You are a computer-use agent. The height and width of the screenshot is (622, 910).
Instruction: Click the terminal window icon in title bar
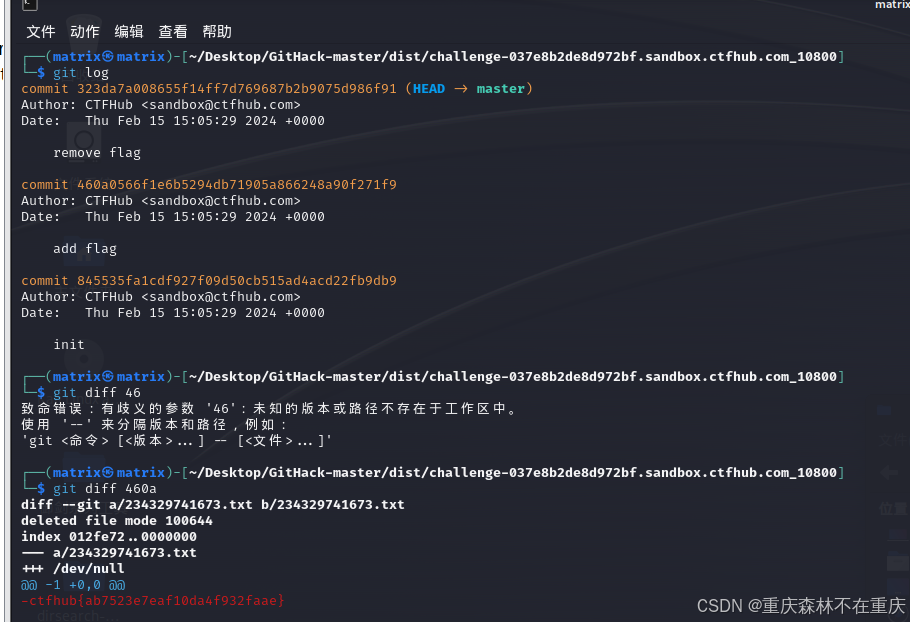[30, 4]
